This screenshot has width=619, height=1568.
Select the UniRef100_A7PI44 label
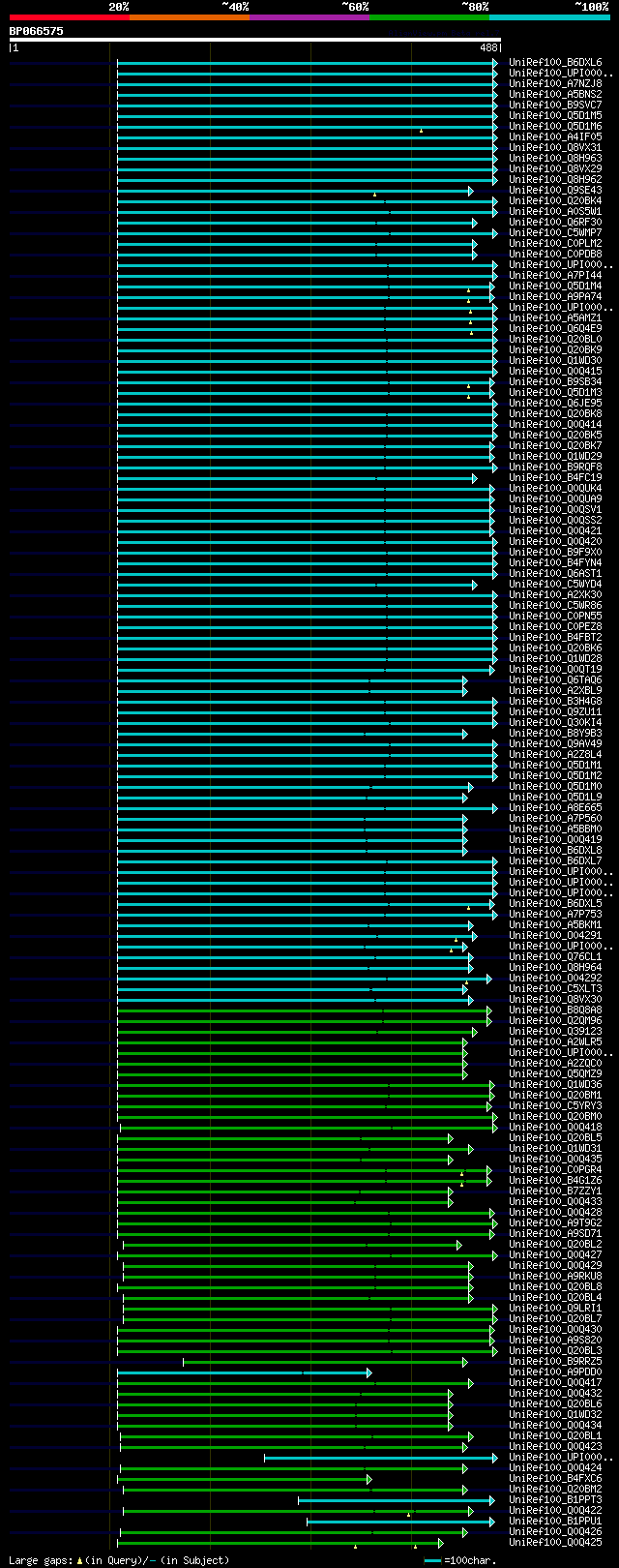point(555,276)
